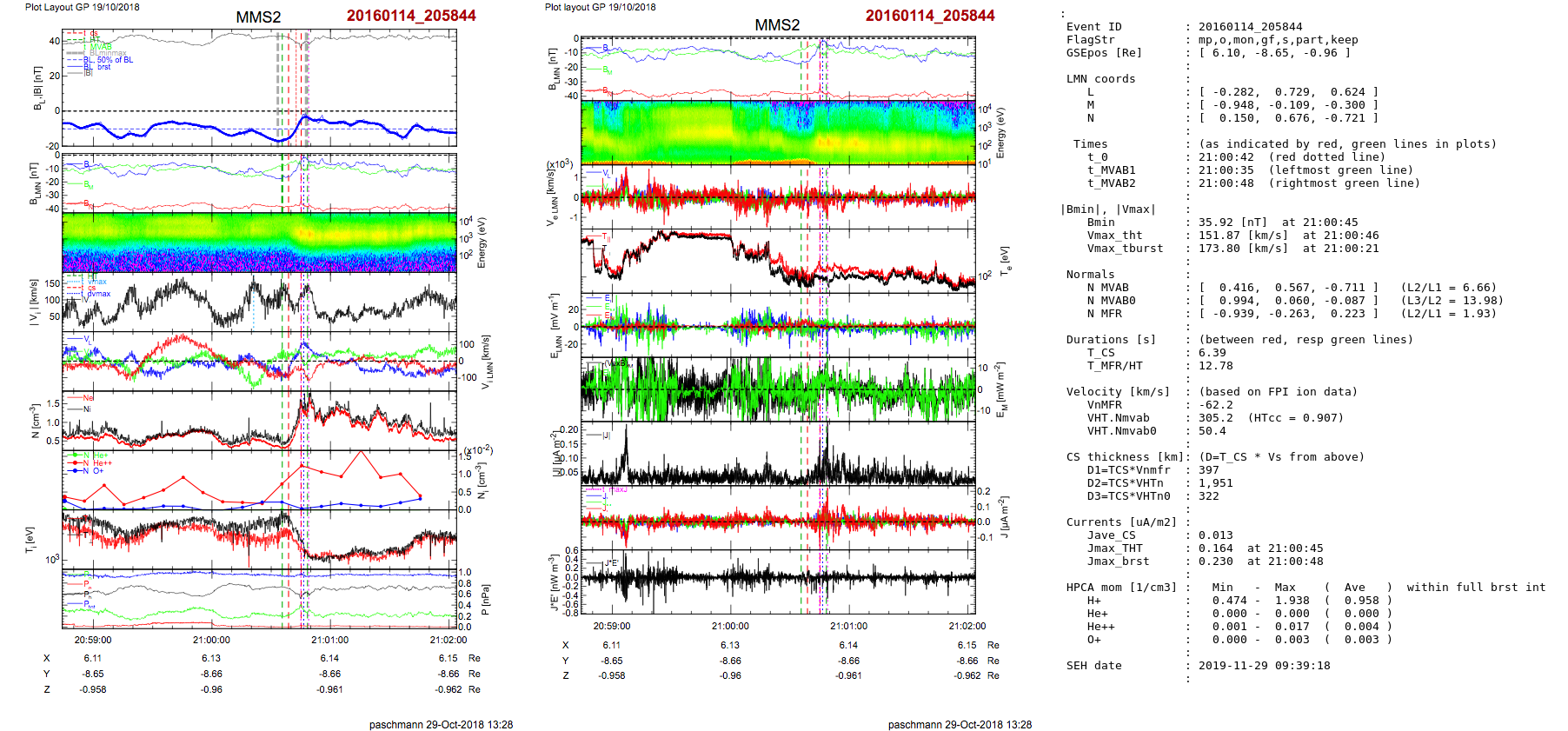
Task: Click the 'N He++' legend entry in the left plot
Action: 97,463
